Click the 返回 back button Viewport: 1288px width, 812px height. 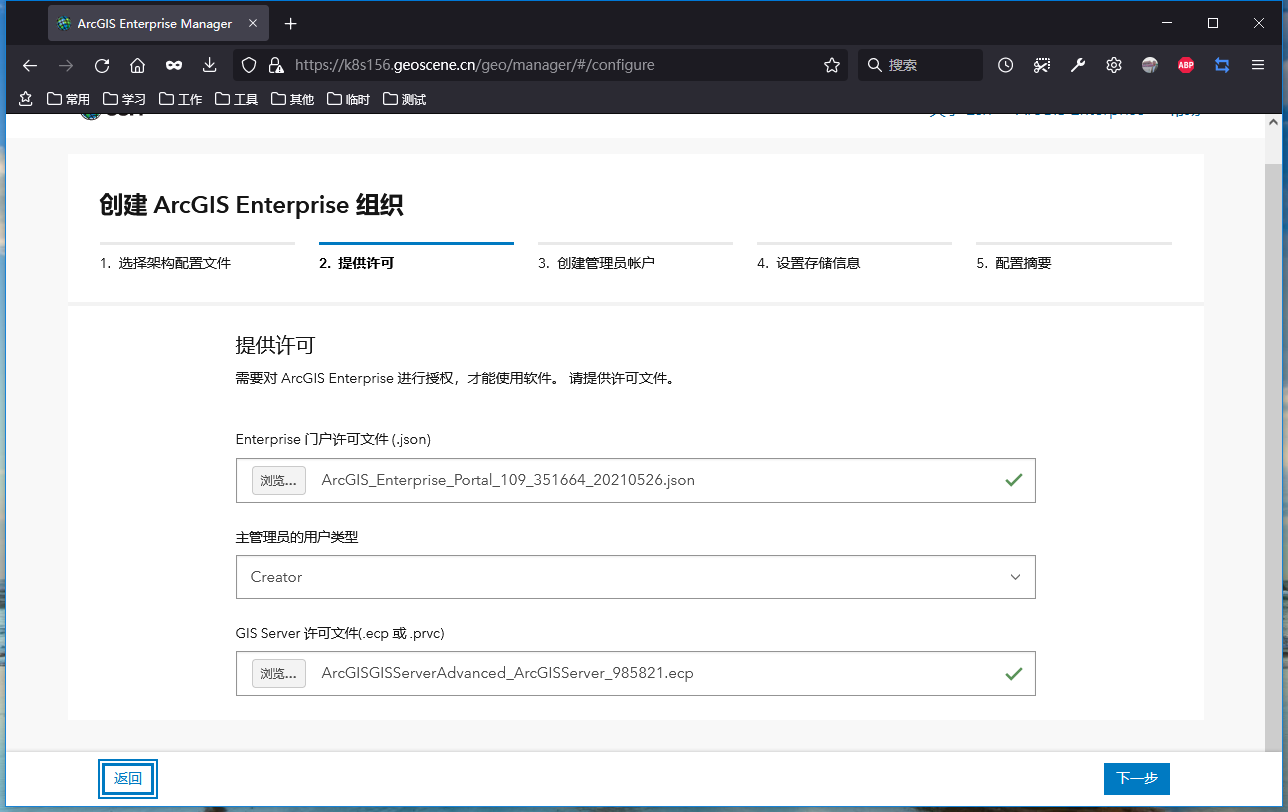click(x=128, y=778)
